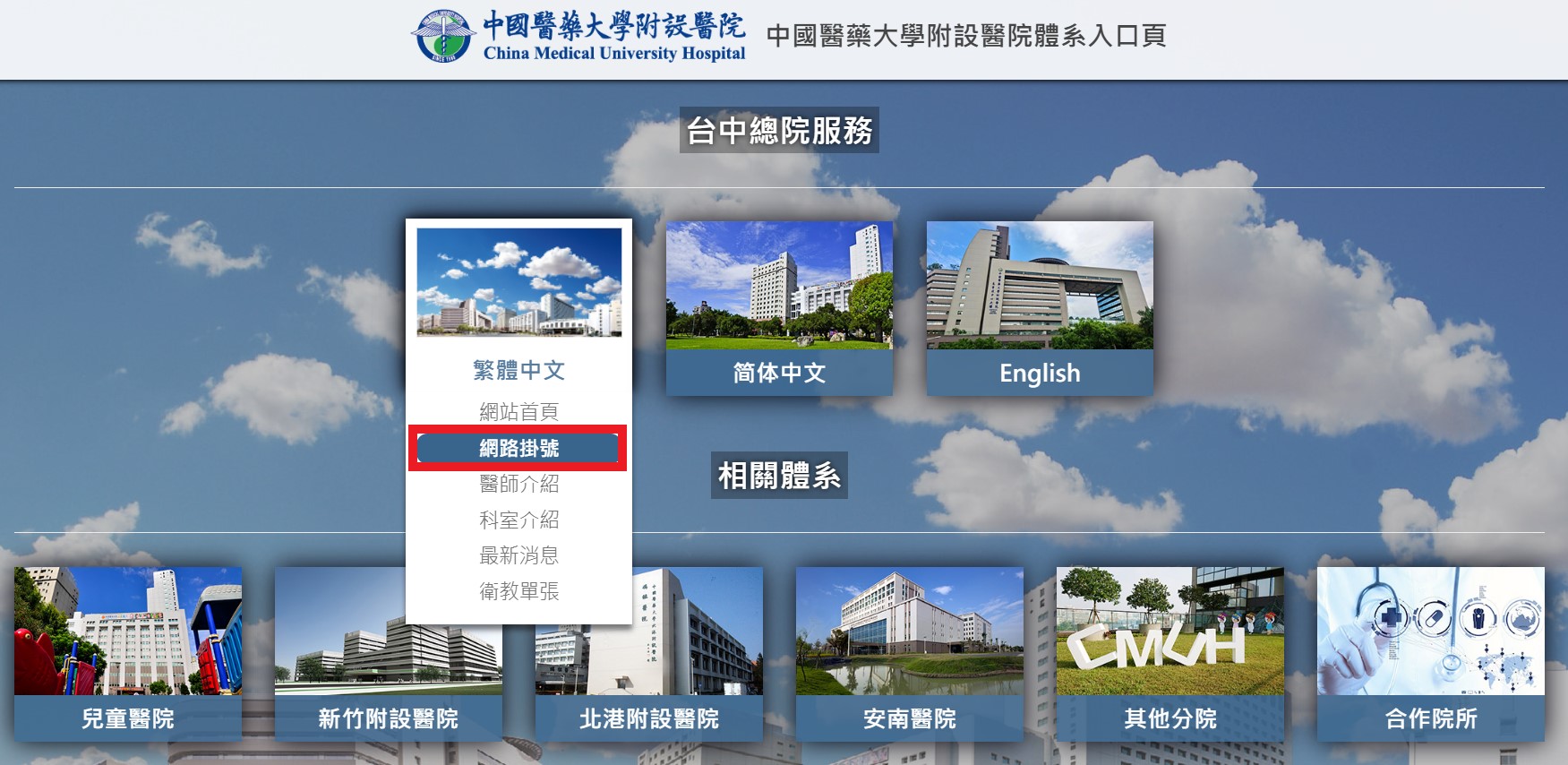The image size is (1568, 765).
Task: Open 科室介紹 department introductions
Action: click(519, 520)
